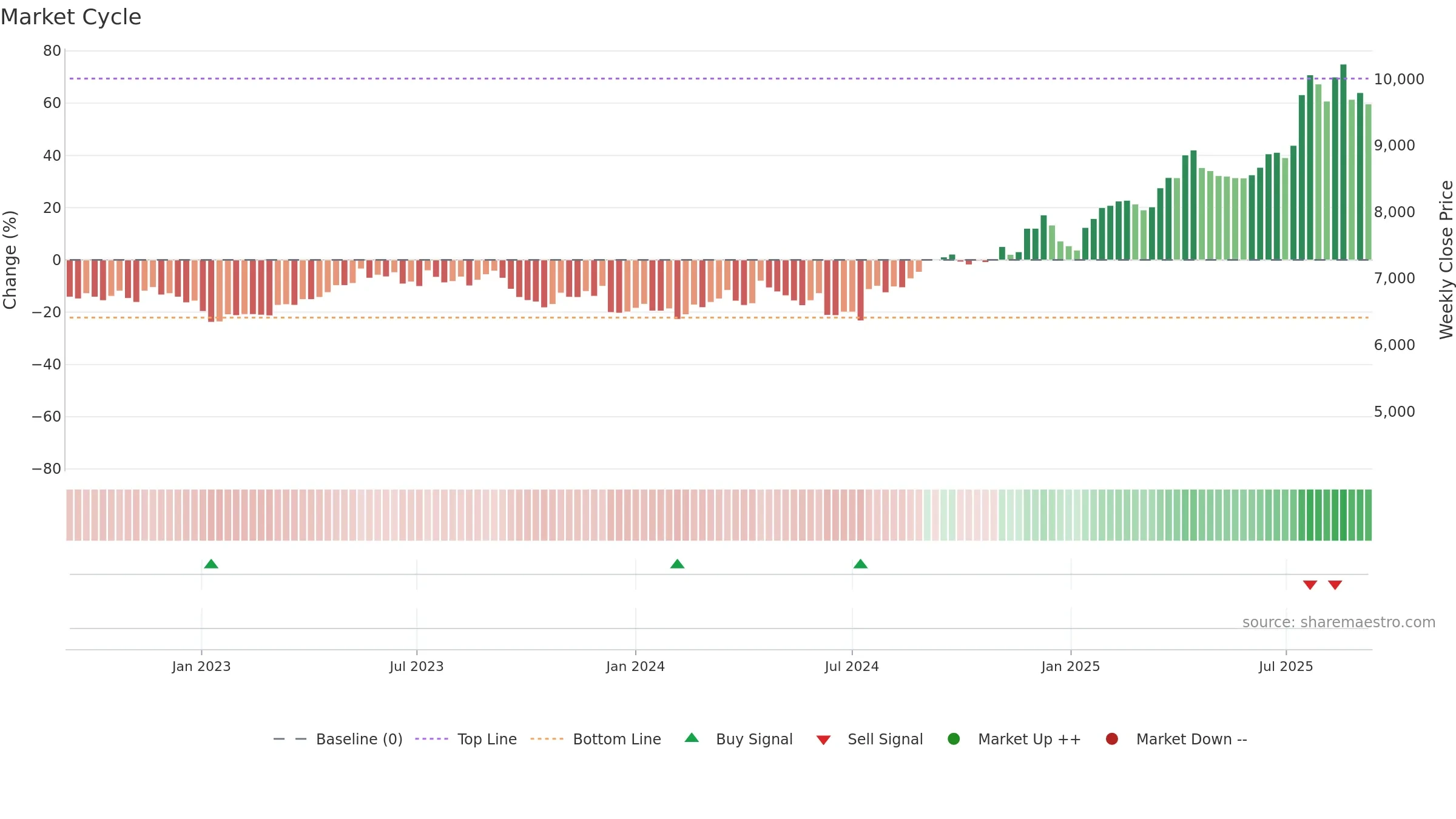Click the tallest green bar above the top line
This screenshot has width=1456, height=819.
1343,162
